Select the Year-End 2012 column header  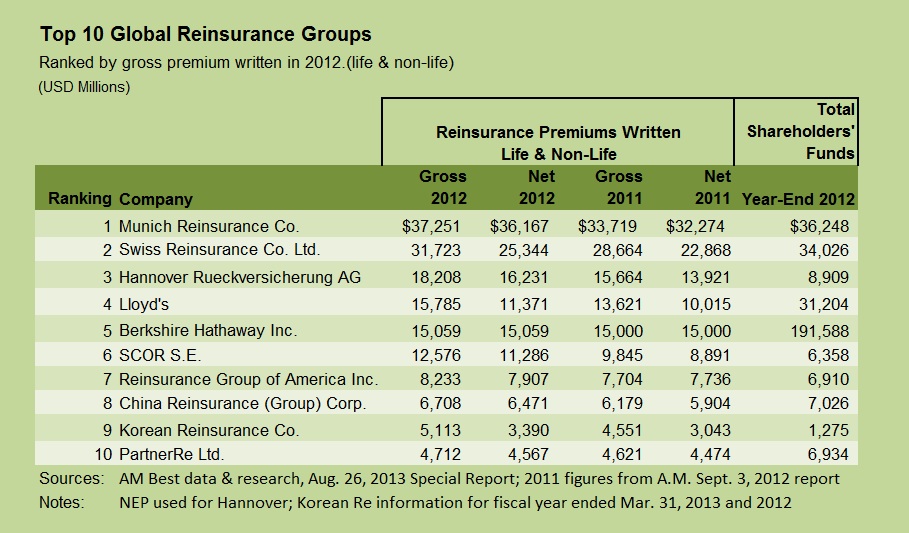coord(798,199)
